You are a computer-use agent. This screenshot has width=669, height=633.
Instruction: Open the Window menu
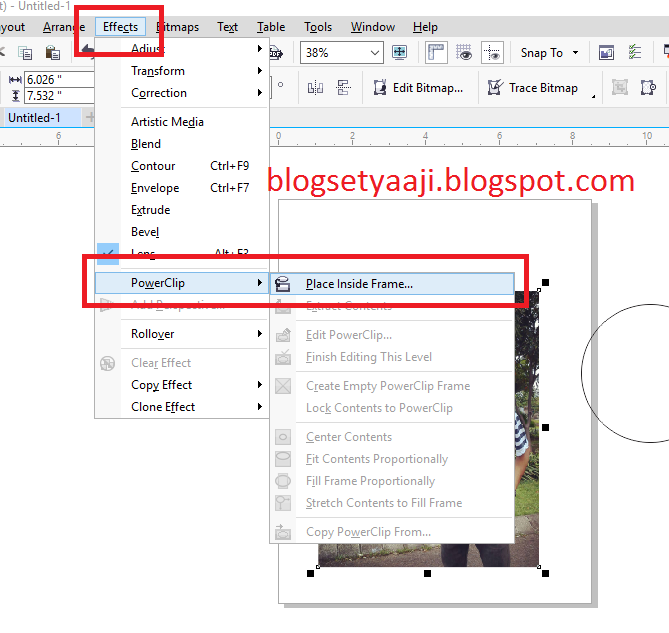pos(372,27)
